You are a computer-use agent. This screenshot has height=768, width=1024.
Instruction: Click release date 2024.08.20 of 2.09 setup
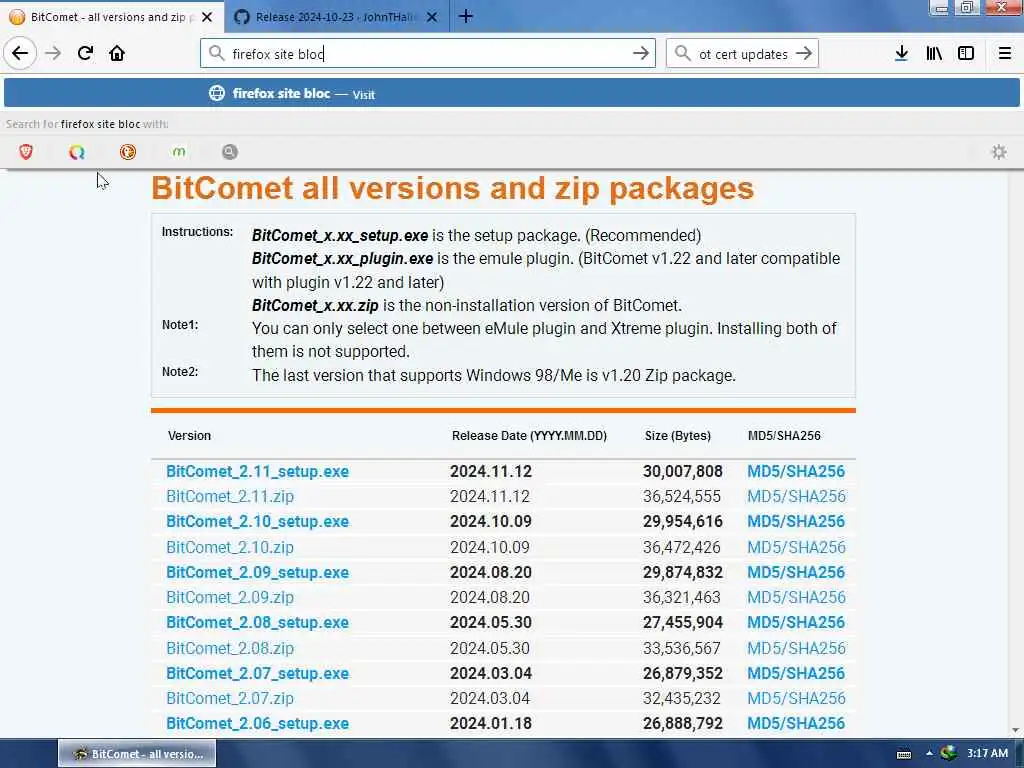(x=490, y=573)
